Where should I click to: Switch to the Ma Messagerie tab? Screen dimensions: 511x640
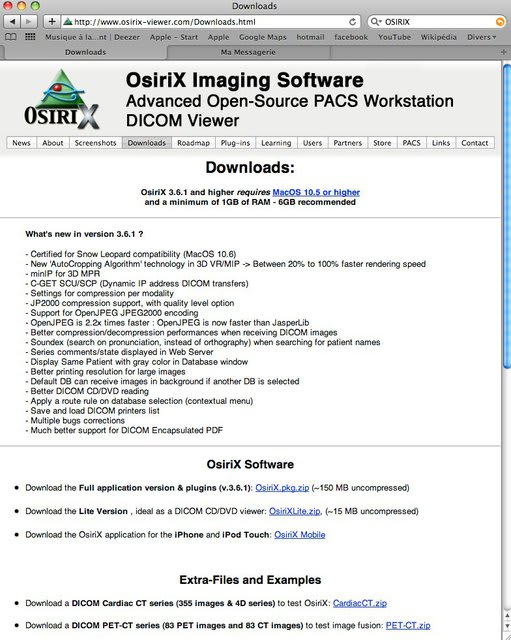tap(248, 52)
